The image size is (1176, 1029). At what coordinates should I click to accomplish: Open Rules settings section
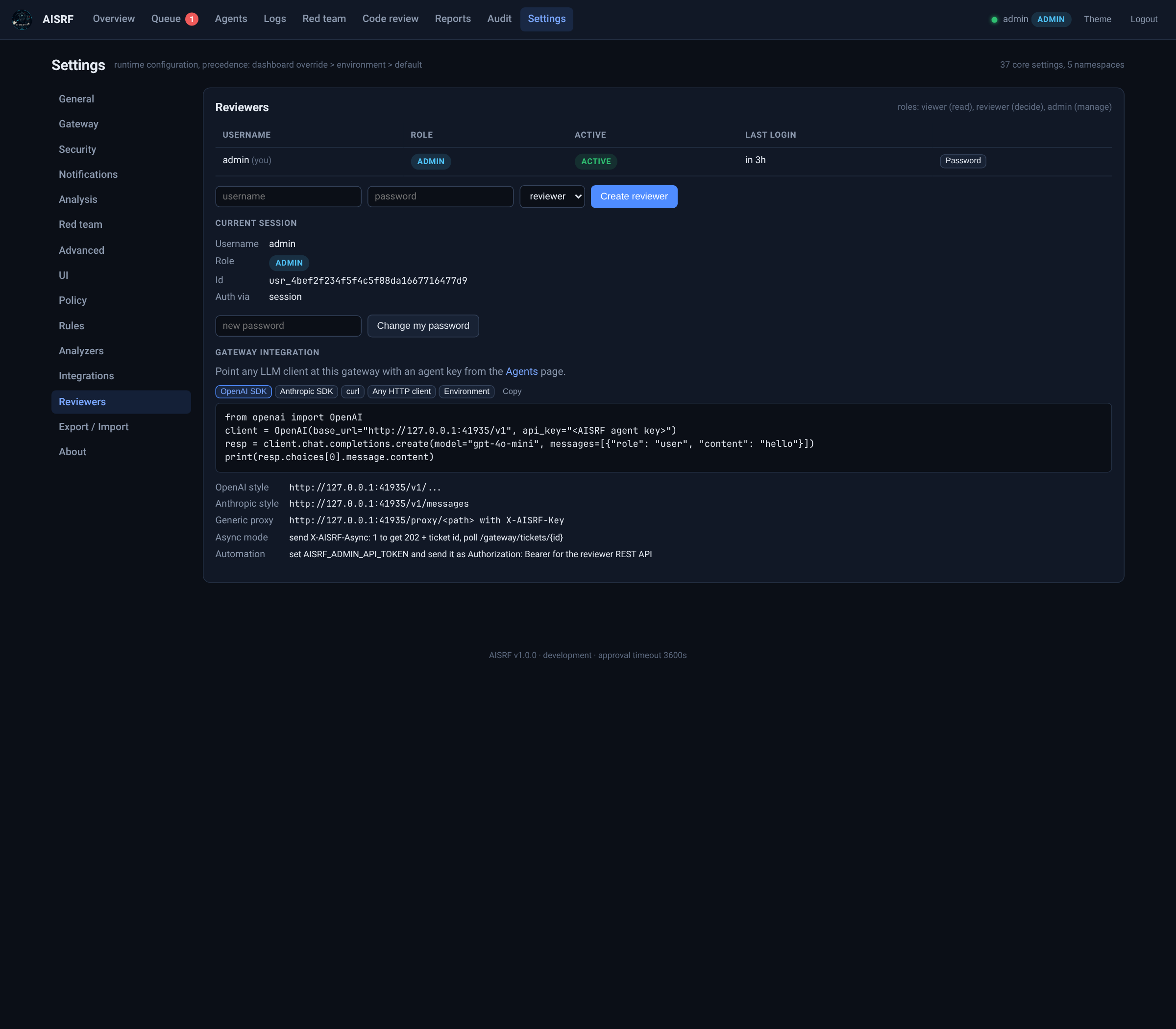(121, 326)
